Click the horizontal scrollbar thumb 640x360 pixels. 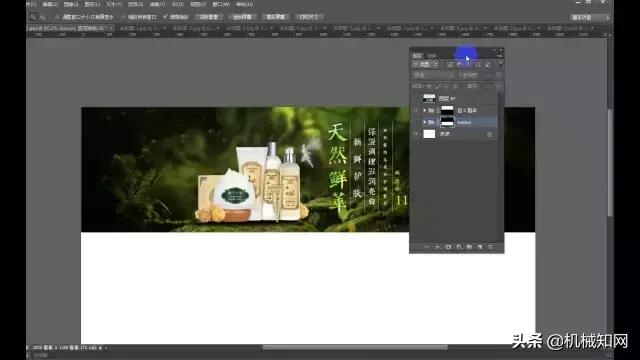[x=355, y=347]
